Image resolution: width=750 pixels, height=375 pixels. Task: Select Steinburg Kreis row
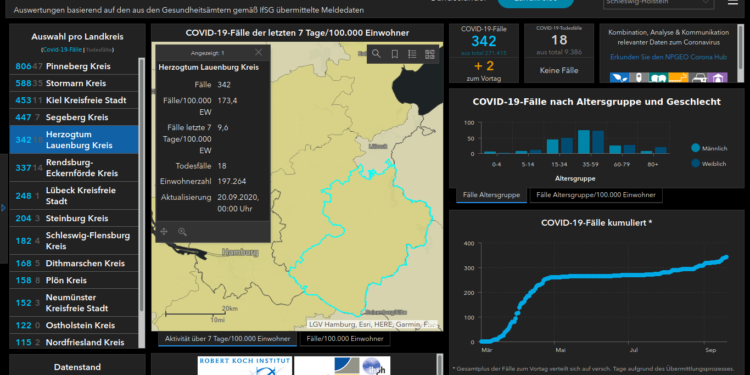[74, 218]
